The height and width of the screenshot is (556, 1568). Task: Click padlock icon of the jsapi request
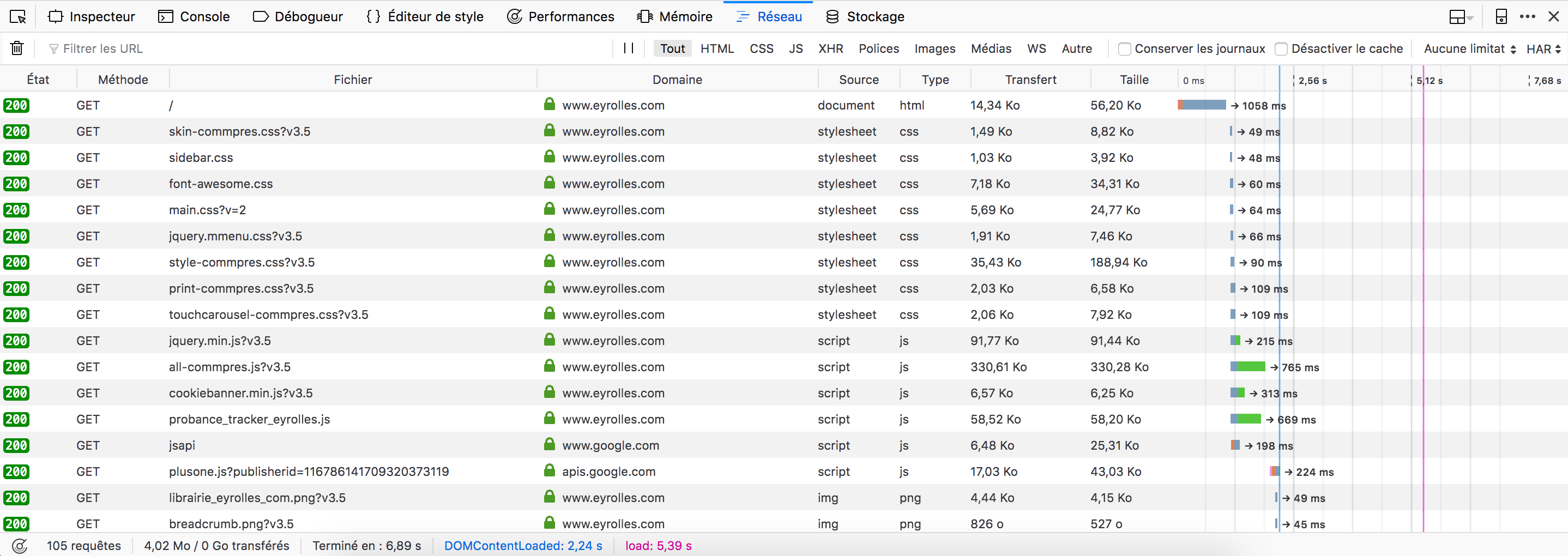click(549, 445)
